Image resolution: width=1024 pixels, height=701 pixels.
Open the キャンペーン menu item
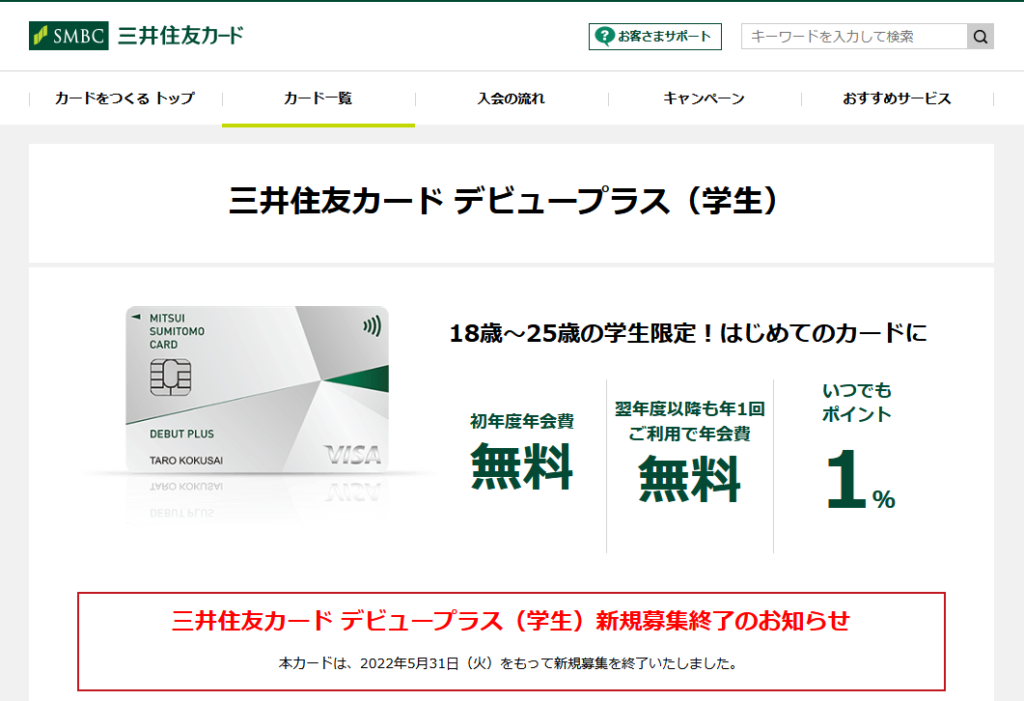coord(704,99)
